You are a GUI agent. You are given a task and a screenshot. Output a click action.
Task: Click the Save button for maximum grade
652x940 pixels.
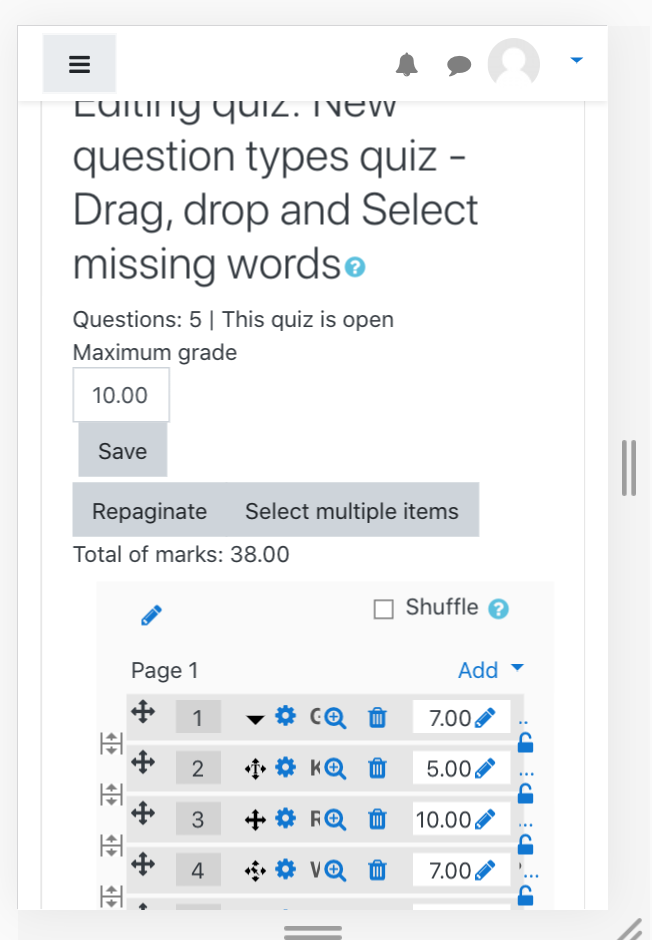pos(123,450)
